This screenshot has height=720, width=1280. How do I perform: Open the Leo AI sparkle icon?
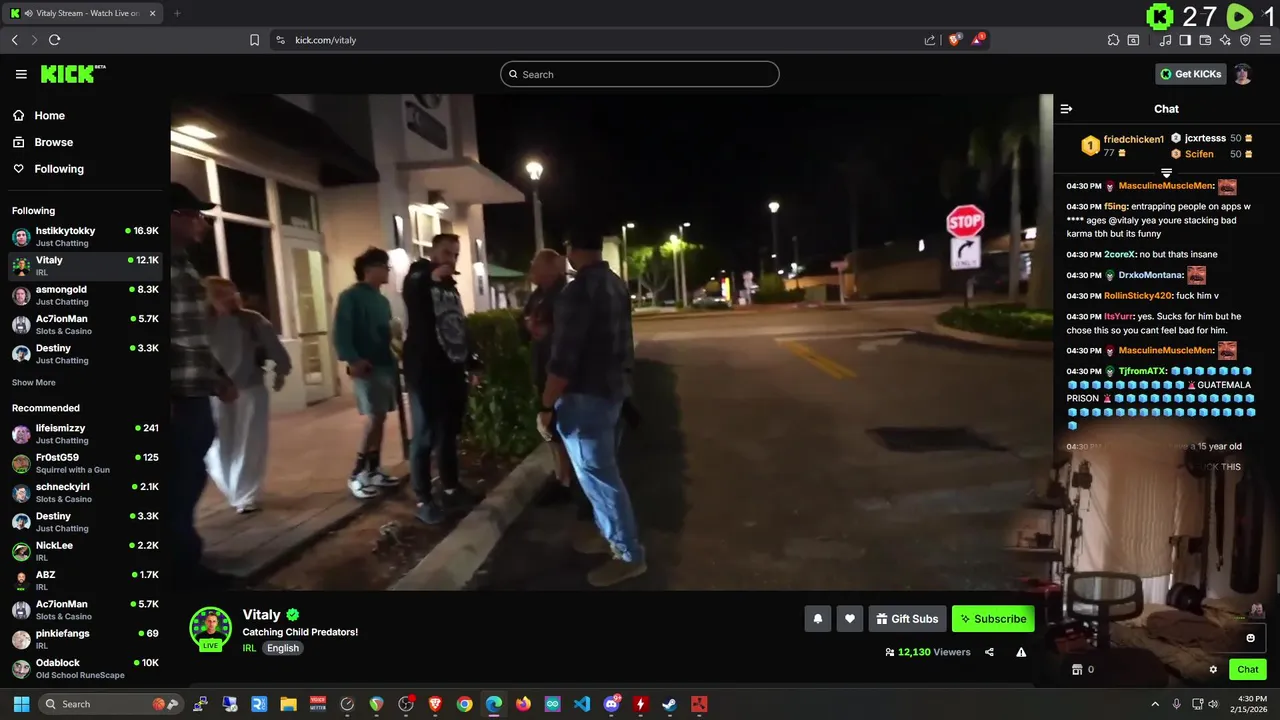pos(1225,40)
